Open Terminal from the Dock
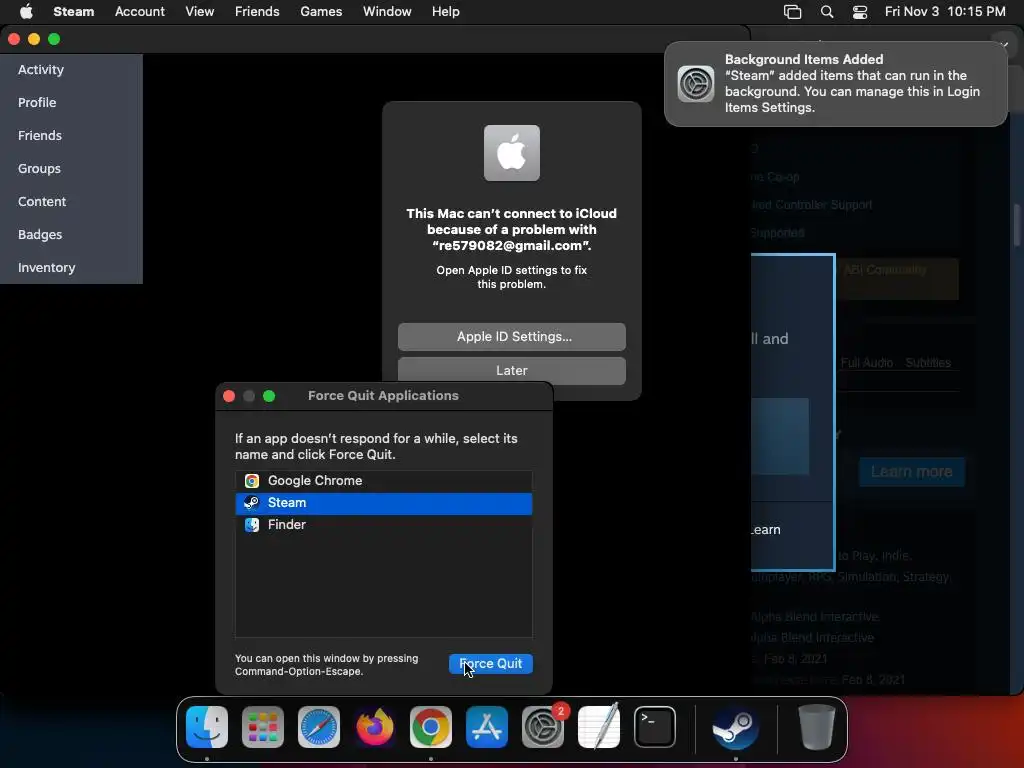This screenshot has height=768, width=1024. point(654,727)
